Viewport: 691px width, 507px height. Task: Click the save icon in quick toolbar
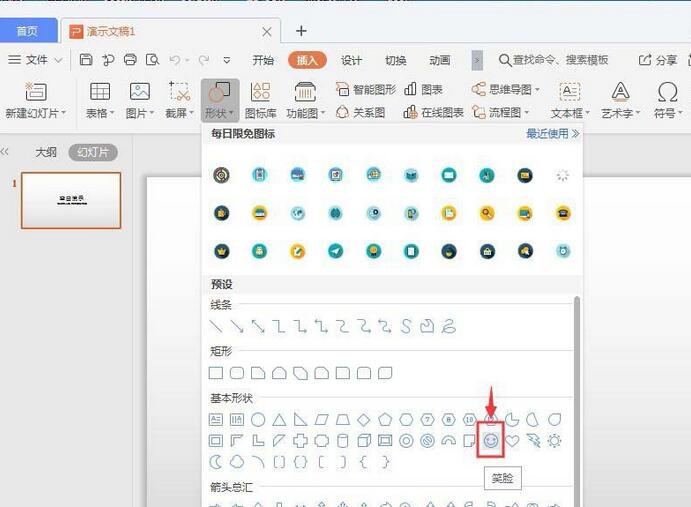[86, 60]
